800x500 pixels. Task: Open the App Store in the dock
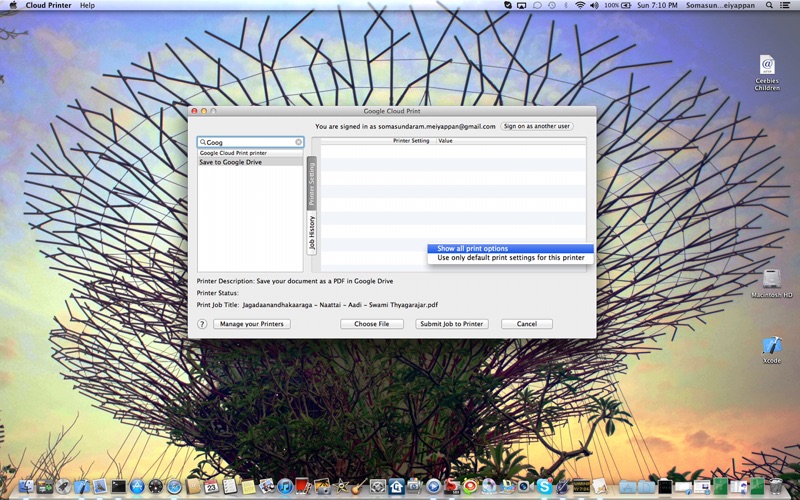[x=137, y=487]
